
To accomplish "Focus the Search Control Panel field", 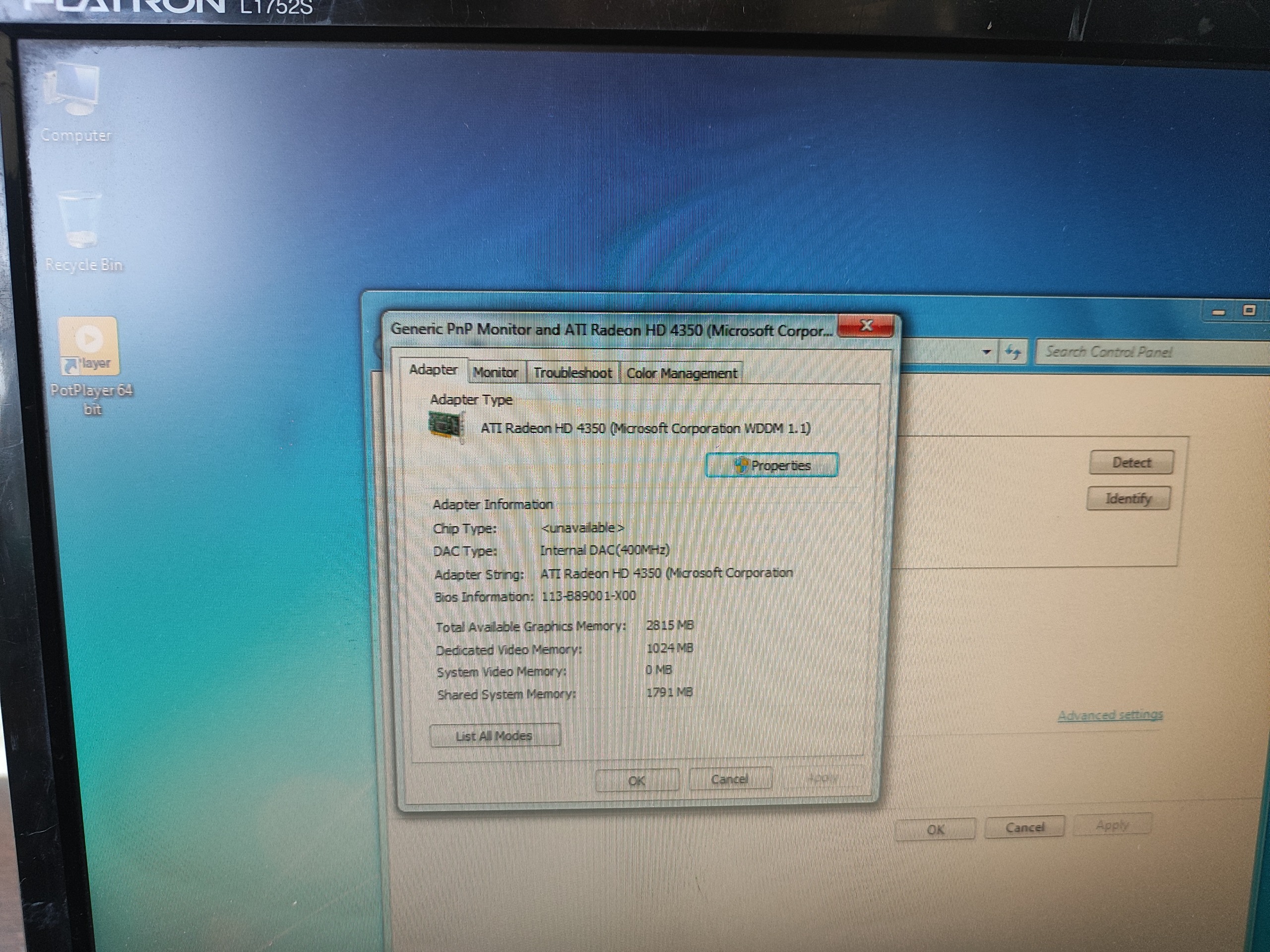I will pos(1148,352).
